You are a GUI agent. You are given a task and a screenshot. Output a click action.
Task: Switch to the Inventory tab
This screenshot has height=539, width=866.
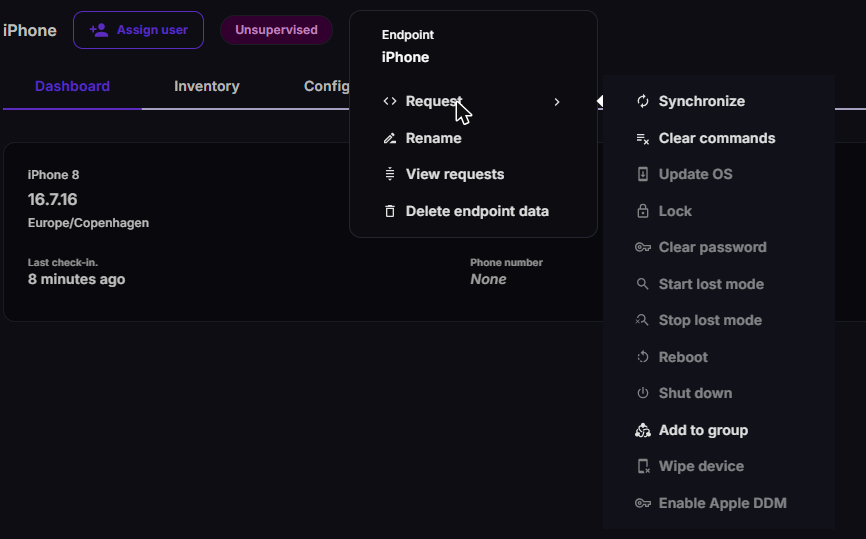pyautogui.click(x=207, y=86)
